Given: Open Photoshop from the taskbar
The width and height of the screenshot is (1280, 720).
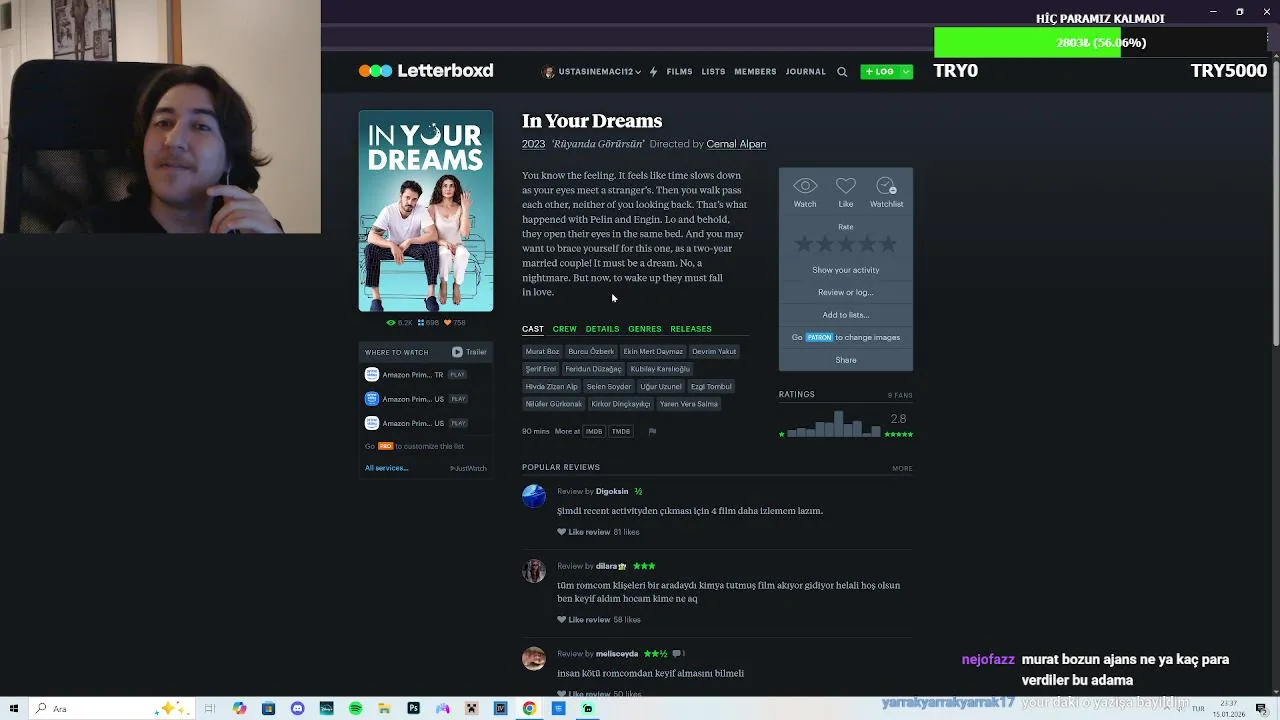Looking at the screenshot, I should pyautogui.click(x=413, y=708).
